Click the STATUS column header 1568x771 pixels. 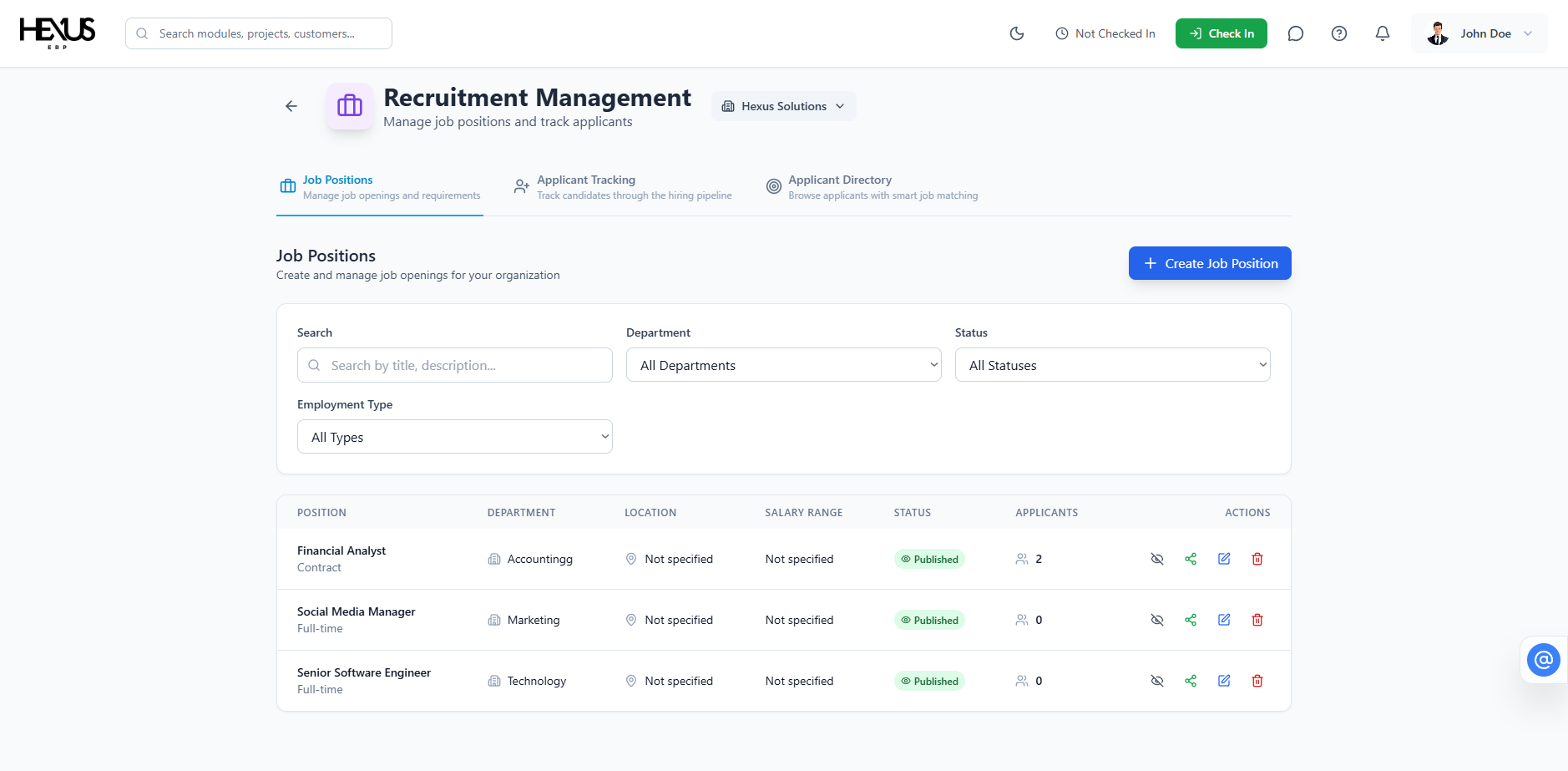click(x=913, y=513)
